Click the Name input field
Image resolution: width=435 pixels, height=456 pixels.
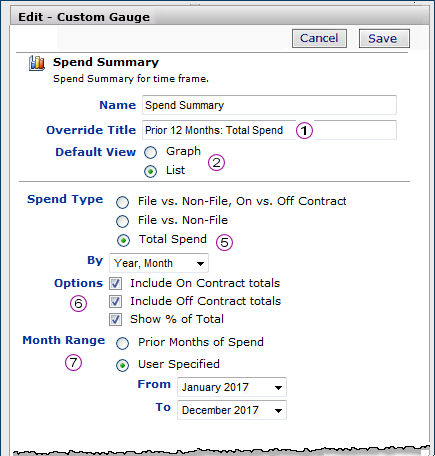pos(269,105)
